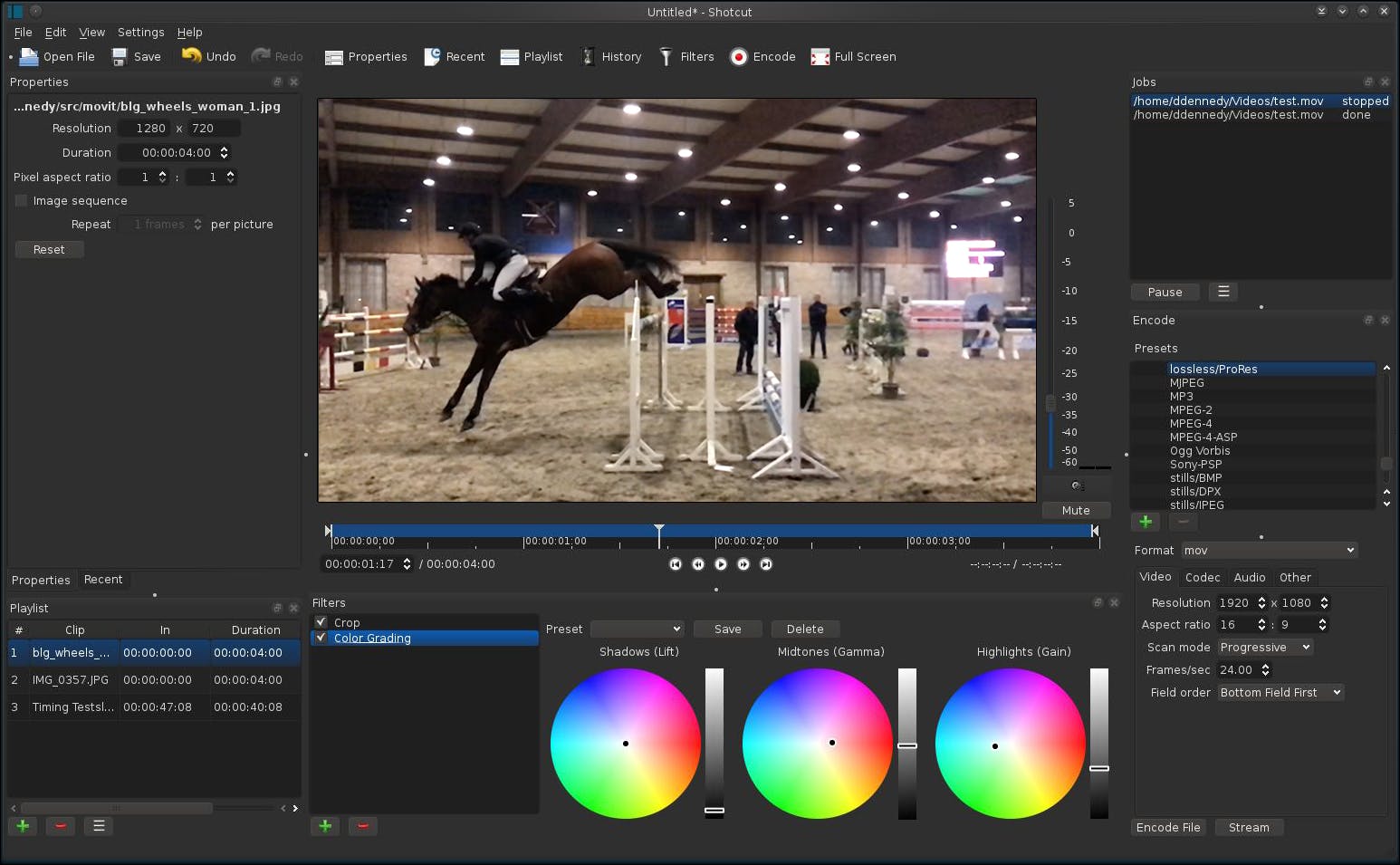Image resolution: width=1400 pixels, height=865 pixels.
Task: Open the filter Preset dropdown
Action: coord(637,630)
